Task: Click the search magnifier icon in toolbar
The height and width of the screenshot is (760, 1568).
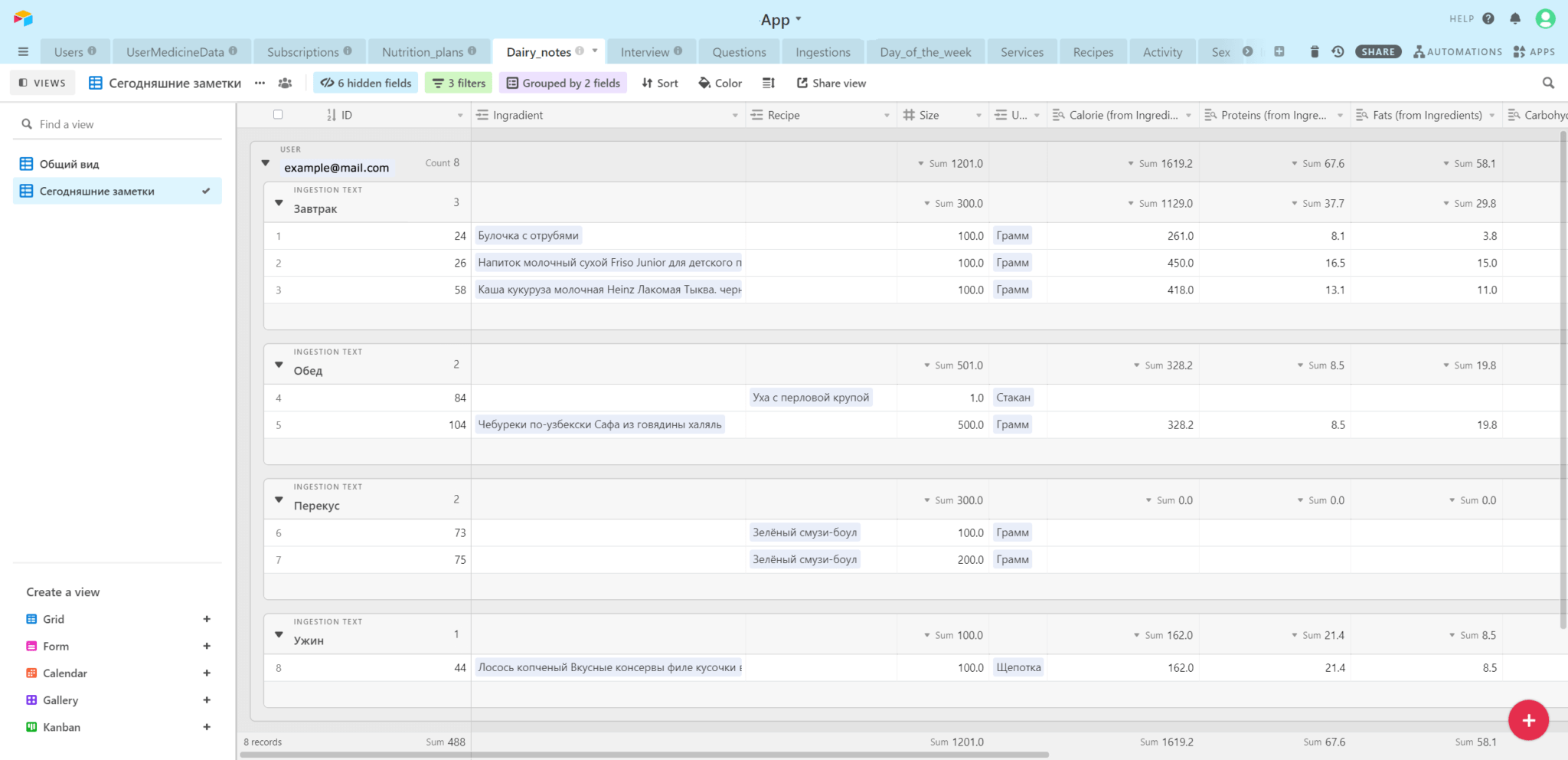Action: [1548, 83]
